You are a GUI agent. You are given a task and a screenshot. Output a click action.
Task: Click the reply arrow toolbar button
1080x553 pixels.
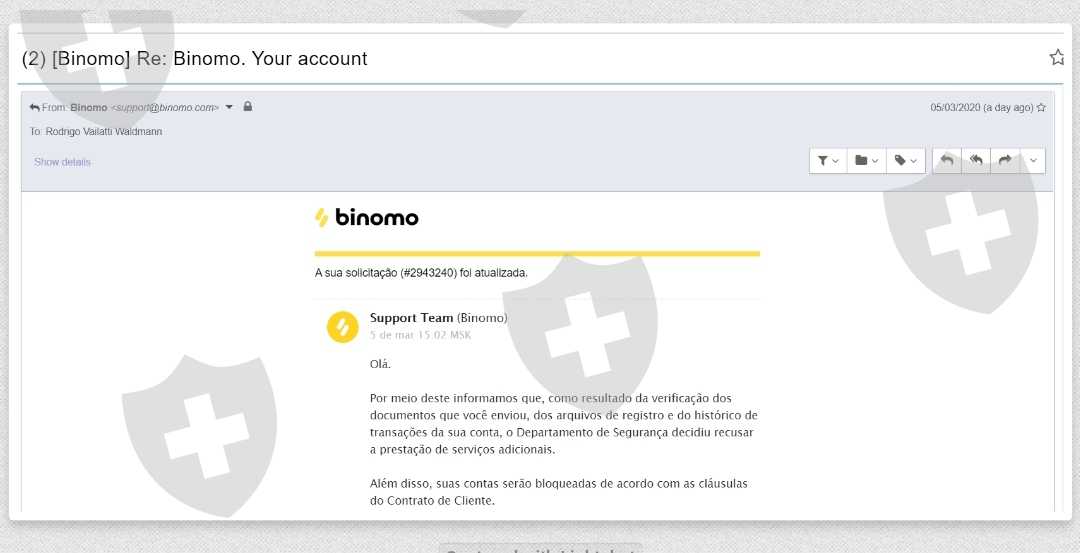[946, 161]
